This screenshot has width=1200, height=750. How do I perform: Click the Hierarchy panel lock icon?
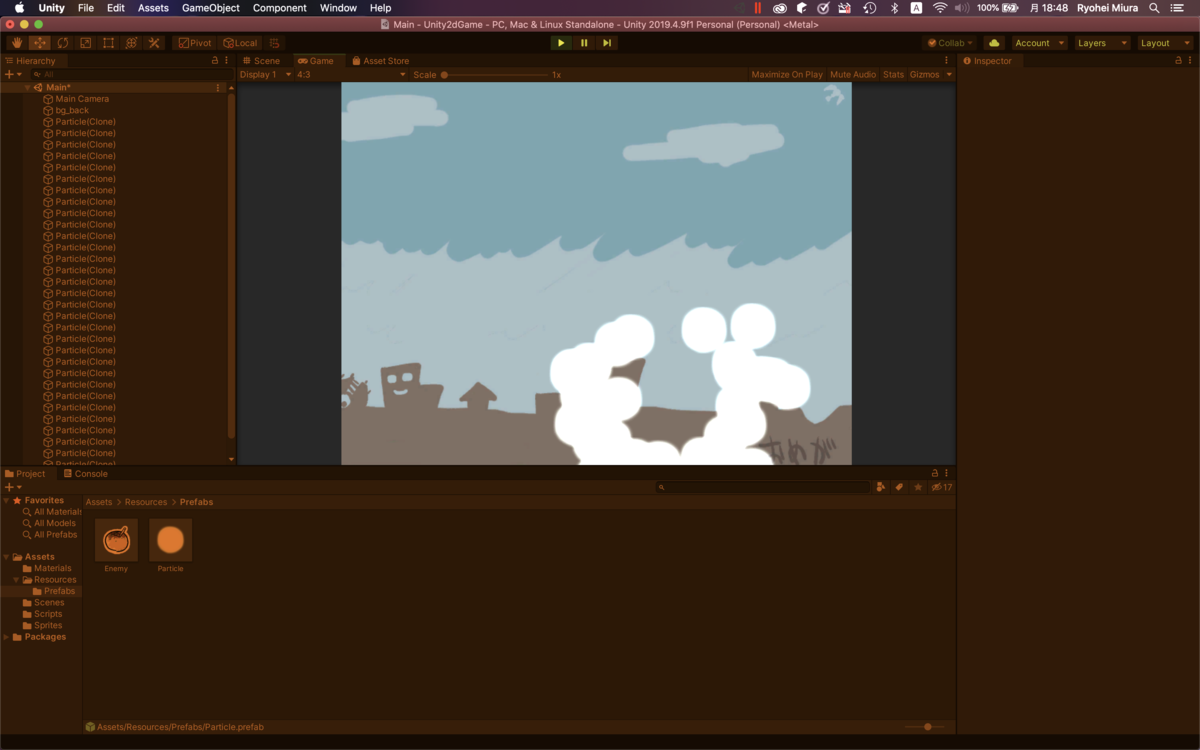[x=215, y=60]
